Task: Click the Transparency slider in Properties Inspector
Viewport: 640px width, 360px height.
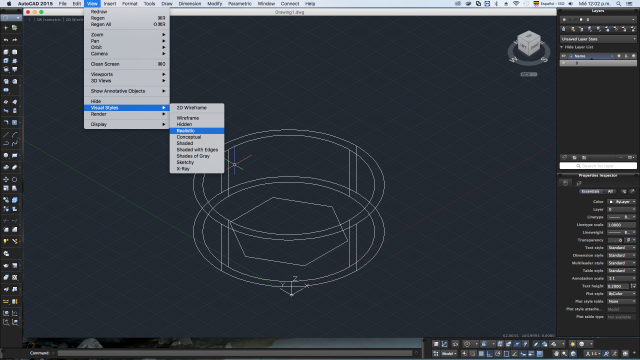Action: 615,240
